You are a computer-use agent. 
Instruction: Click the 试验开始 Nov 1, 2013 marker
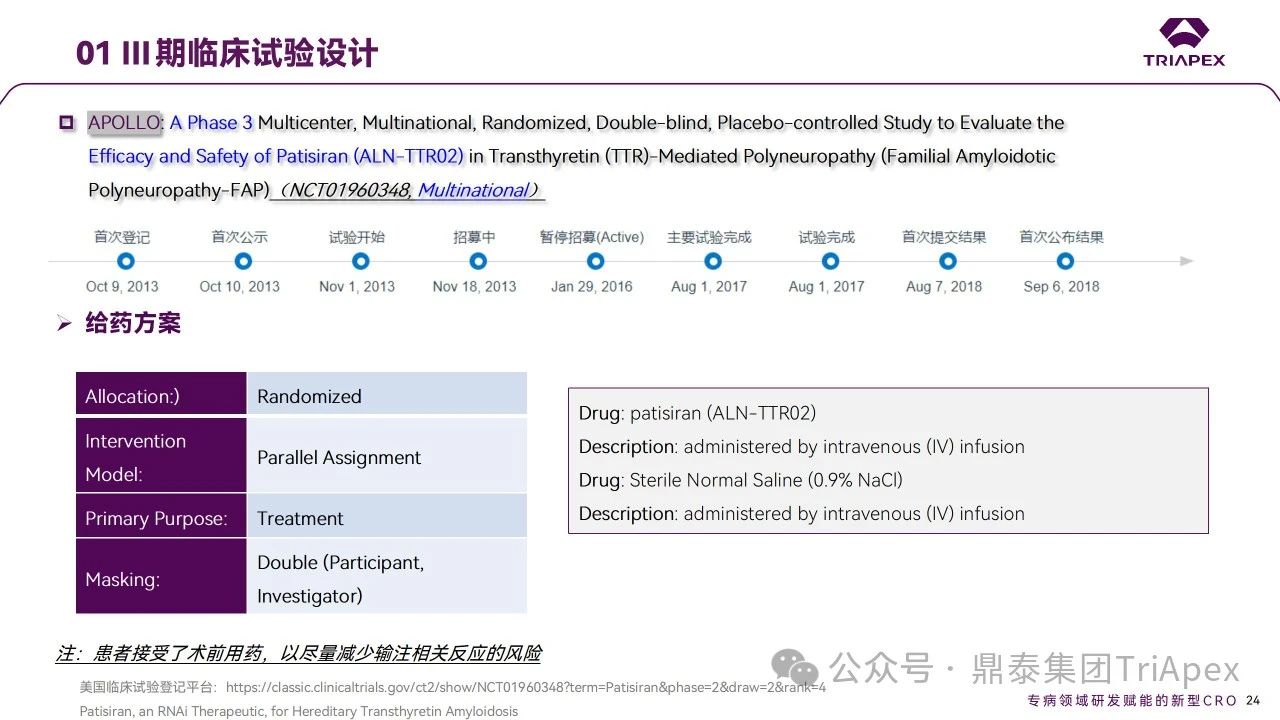pyautogui.click(x=361, y=261)
